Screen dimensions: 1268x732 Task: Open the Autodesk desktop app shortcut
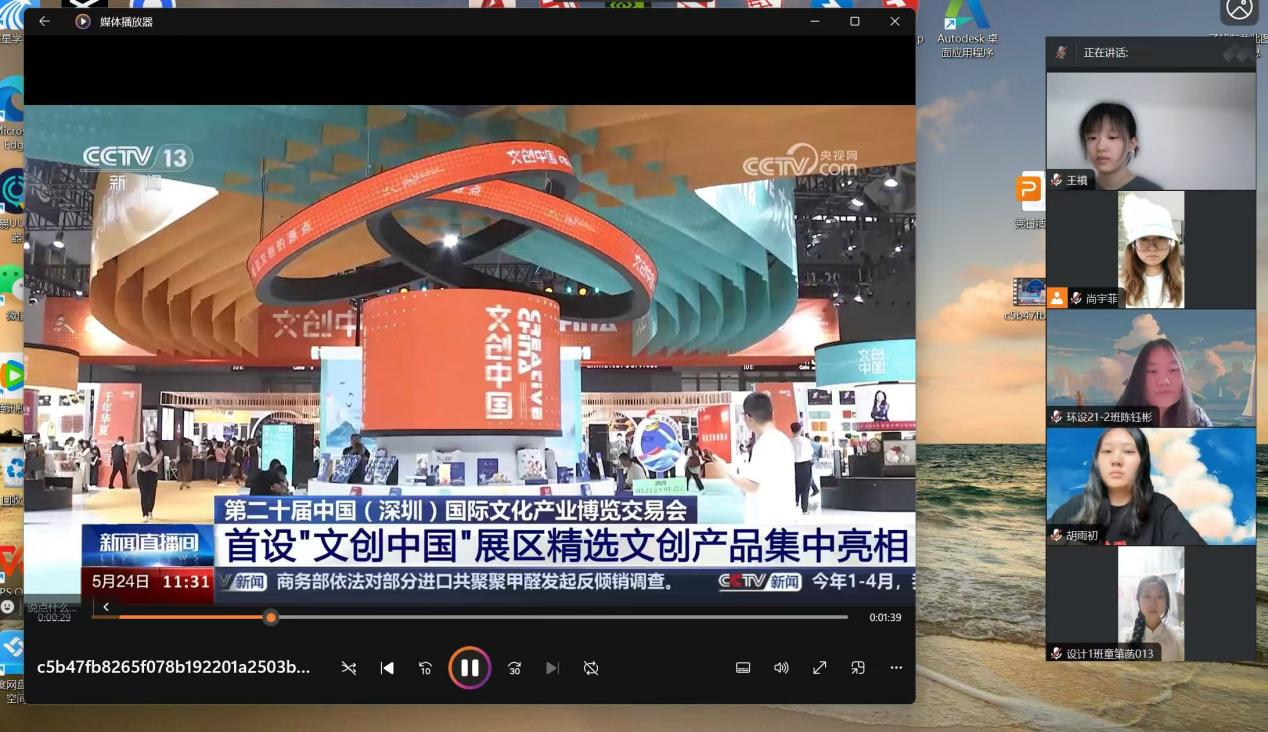[x=967, y=26]
